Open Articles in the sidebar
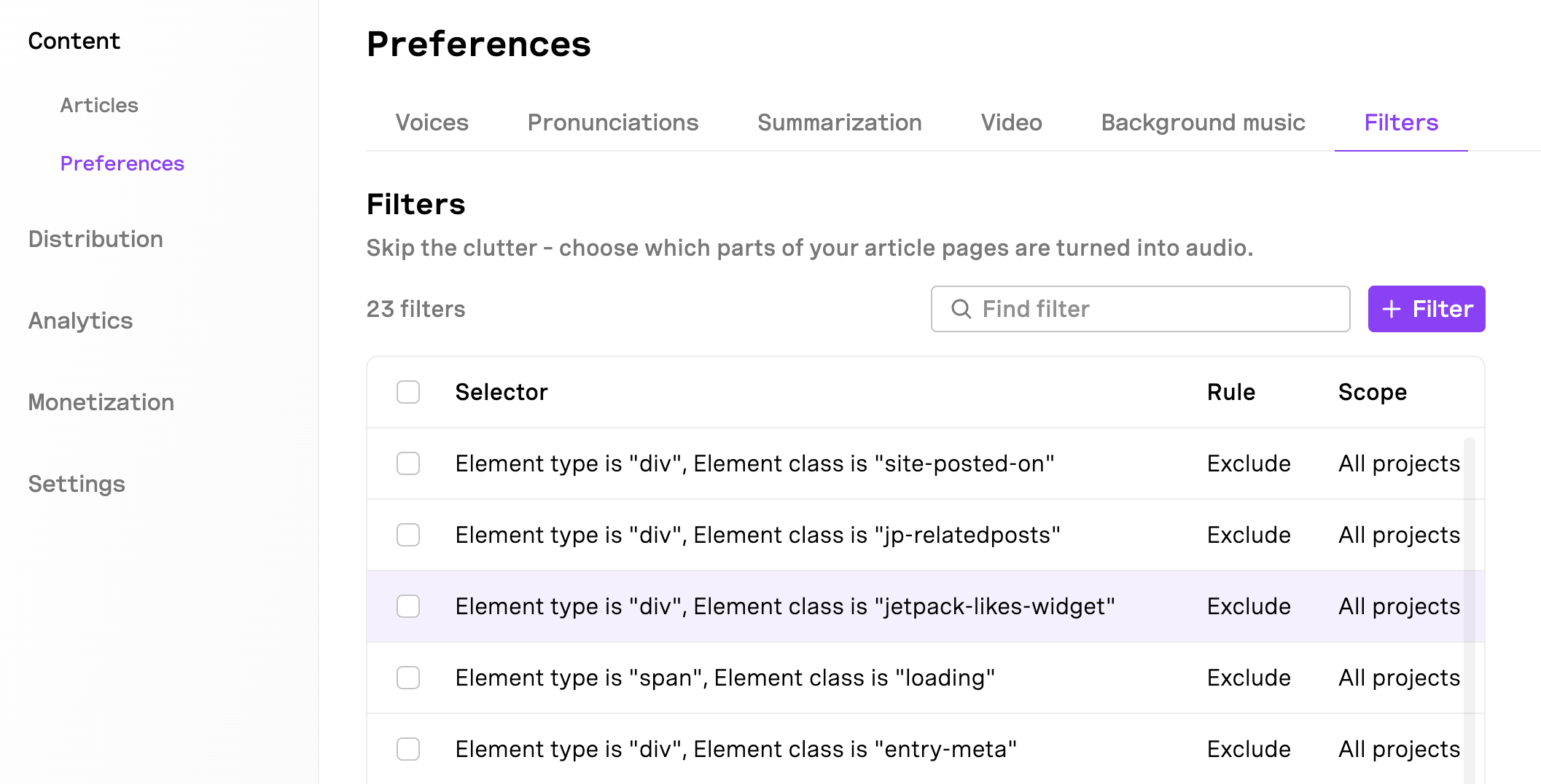Image resolution: width=1541 pixels, height=784 pixels. click(x=99, y=105)
